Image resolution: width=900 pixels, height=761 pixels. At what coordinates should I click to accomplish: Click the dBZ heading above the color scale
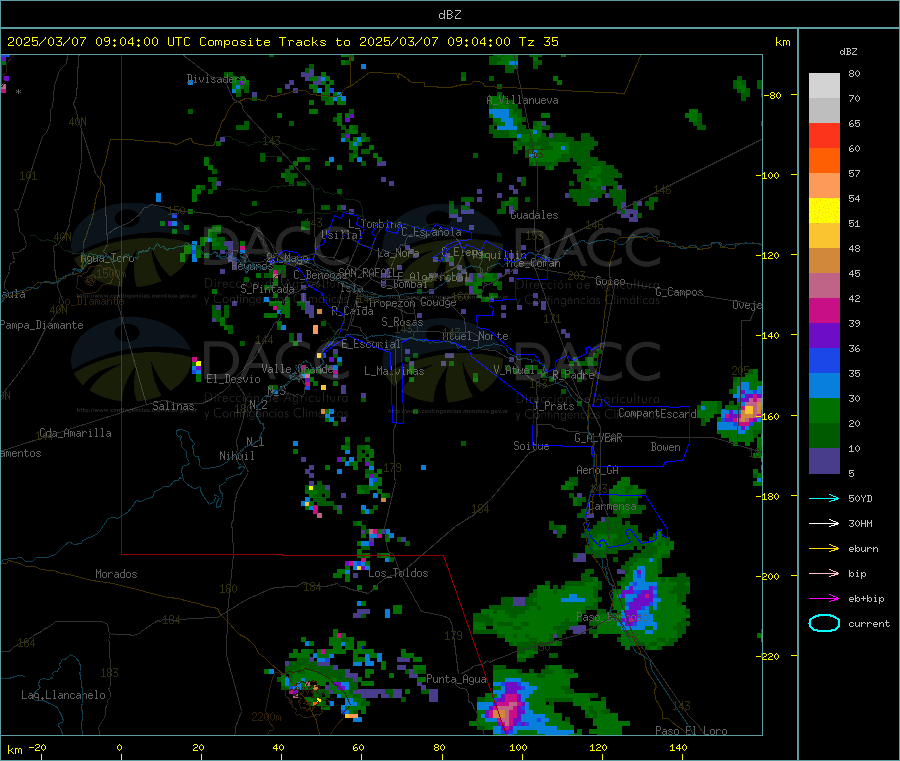pos(848,52)
